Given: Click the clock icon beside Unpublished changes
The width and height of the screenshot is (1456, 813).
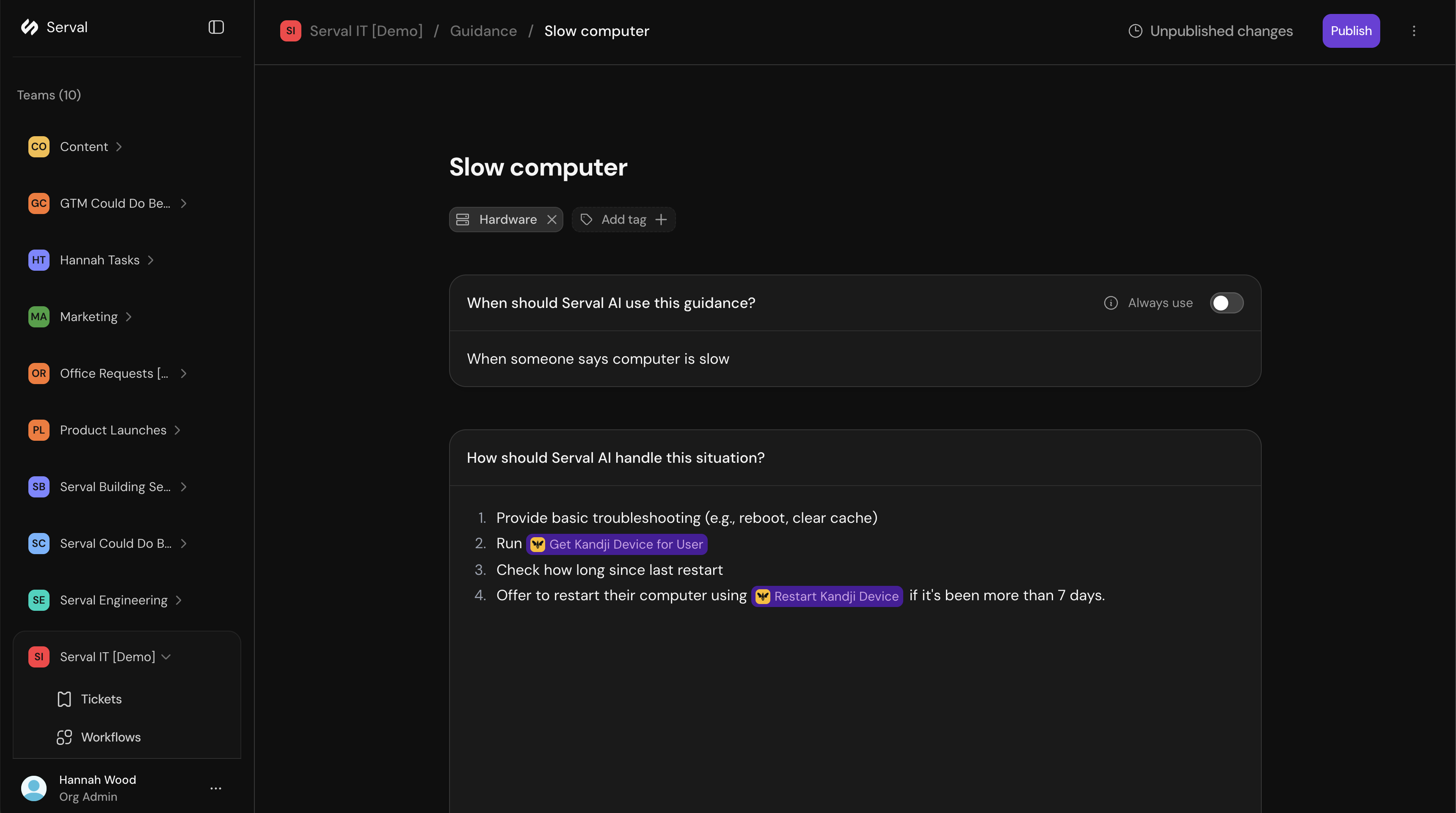Looking at the screenshot, I should tap(1135, 31).
